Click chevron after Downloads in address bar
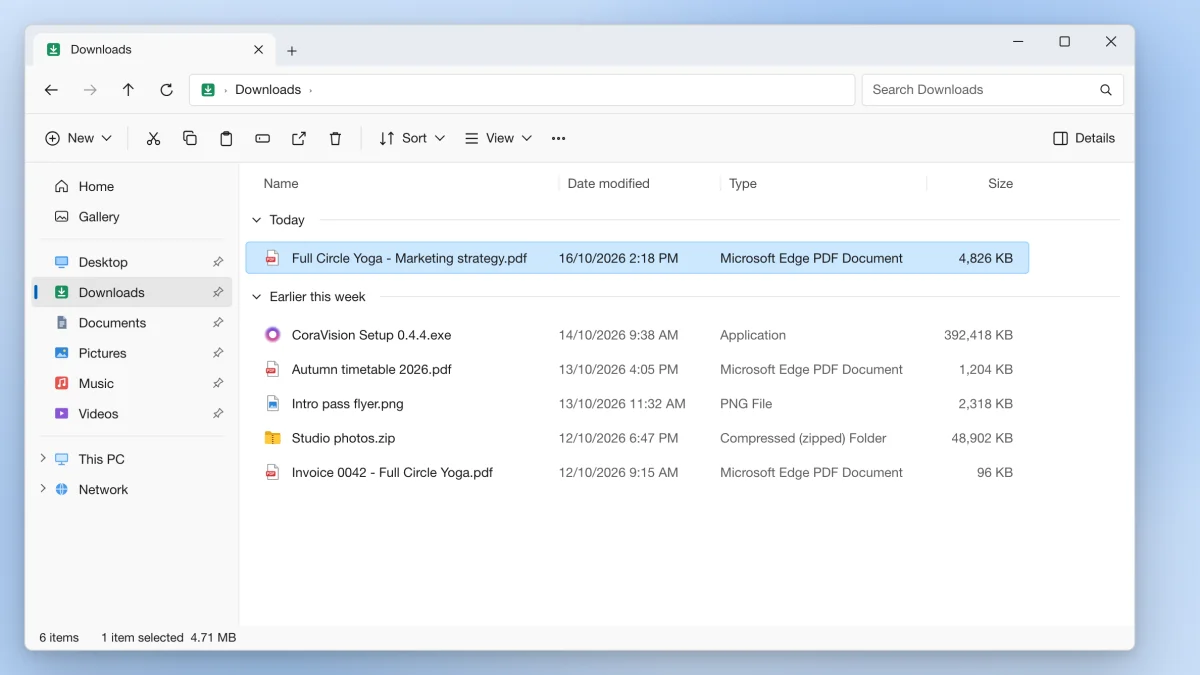This screenshot has height=675, width=1200. [310, 90]
